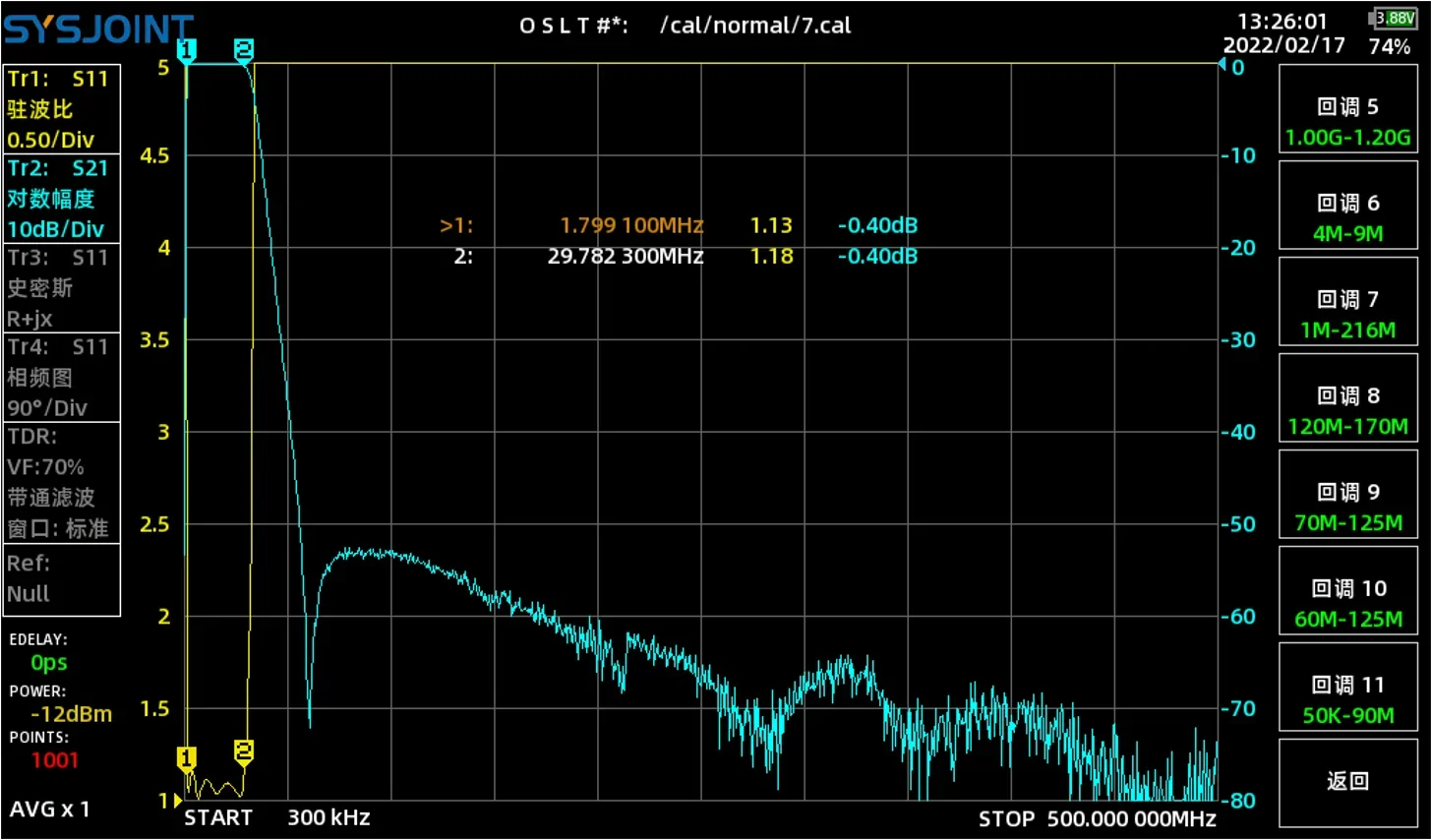1431x840 pixels.
Task: Click the cyan reference triangle at 0 dB
Action: pyautogui.click(x=1222, y=65)
